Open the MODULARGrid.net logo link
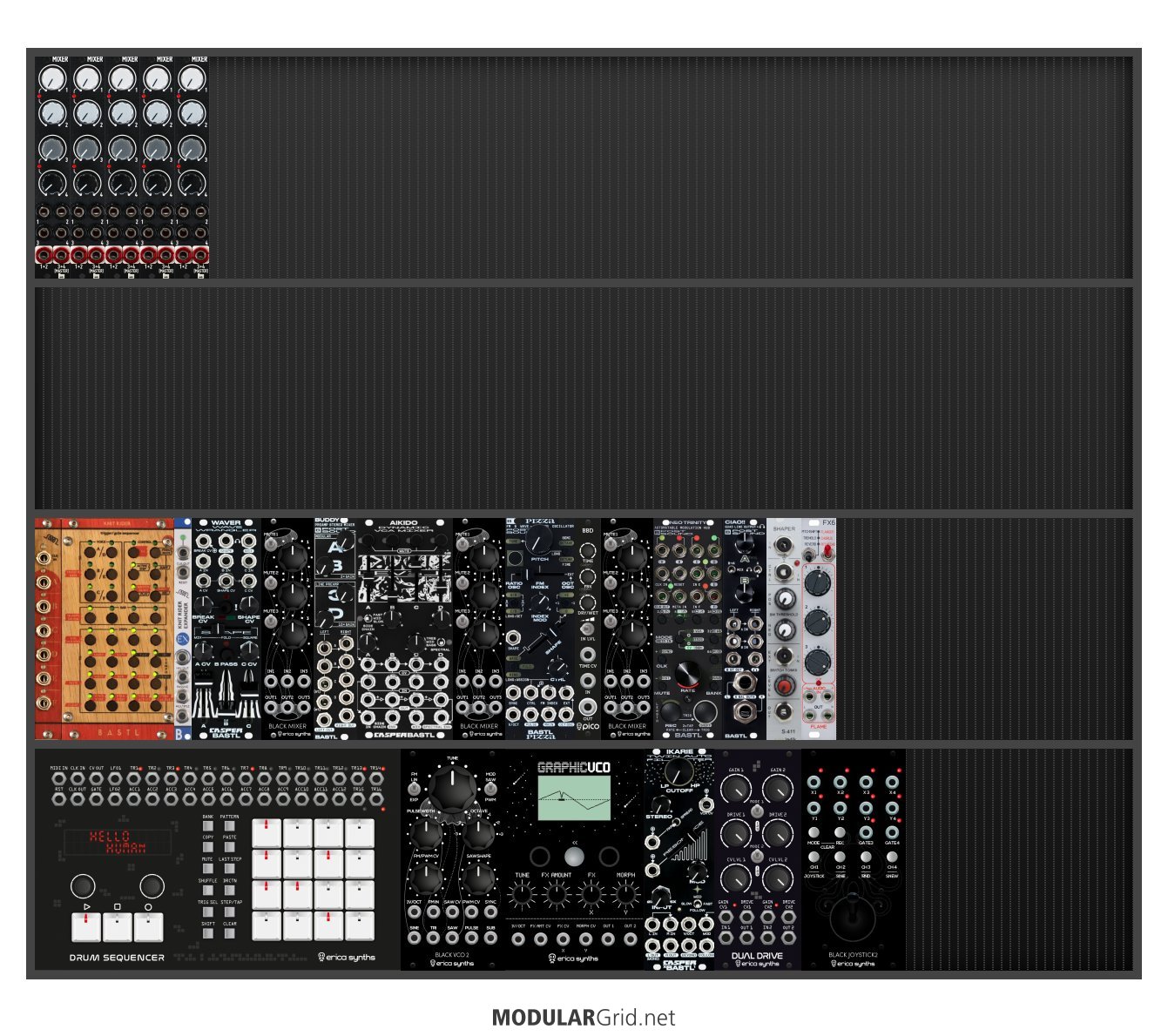Image resolution: width=1168 pixels, height=1036 pixels. (584, 1017)
